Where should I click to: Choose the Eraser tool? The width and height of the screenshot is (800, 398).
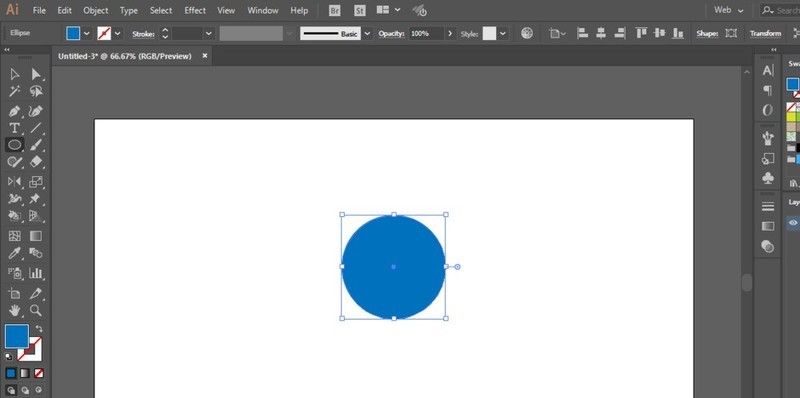click(x=36, y=162)
